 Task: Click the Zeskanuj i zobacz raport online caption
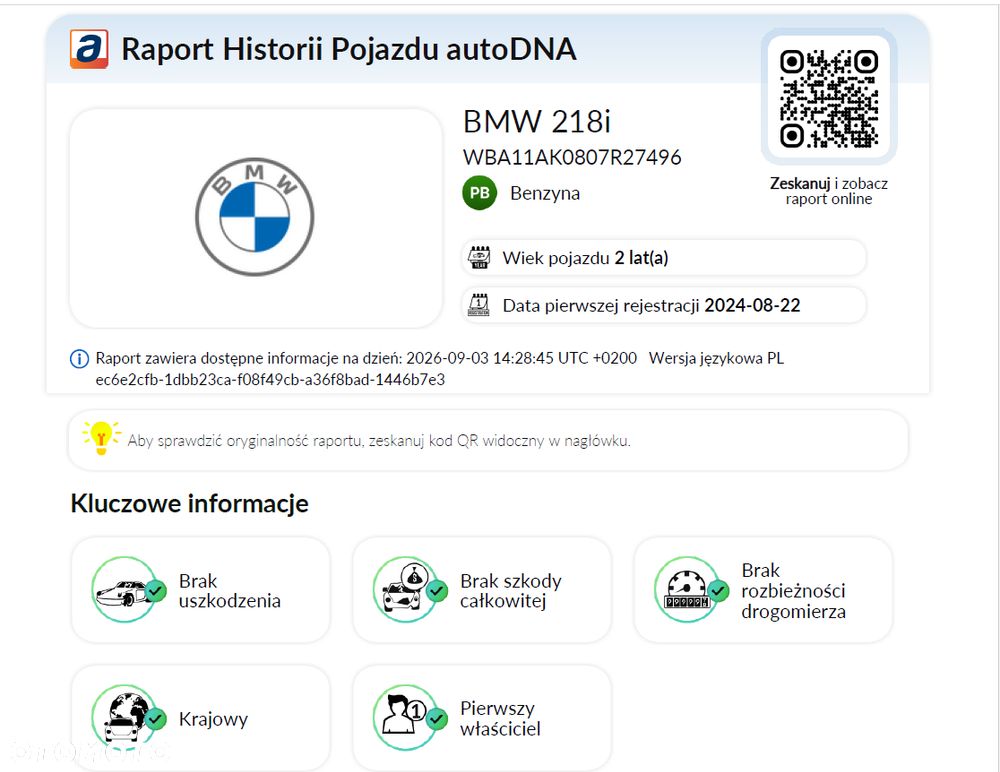point(828,191)
